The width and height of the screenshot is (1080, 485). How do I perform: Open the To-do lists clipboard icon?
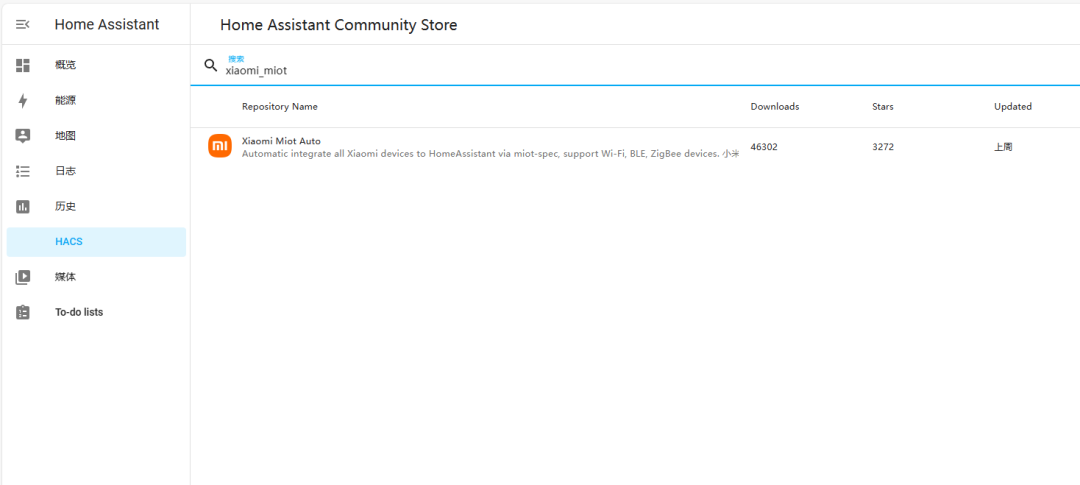[x=23, y=312]
